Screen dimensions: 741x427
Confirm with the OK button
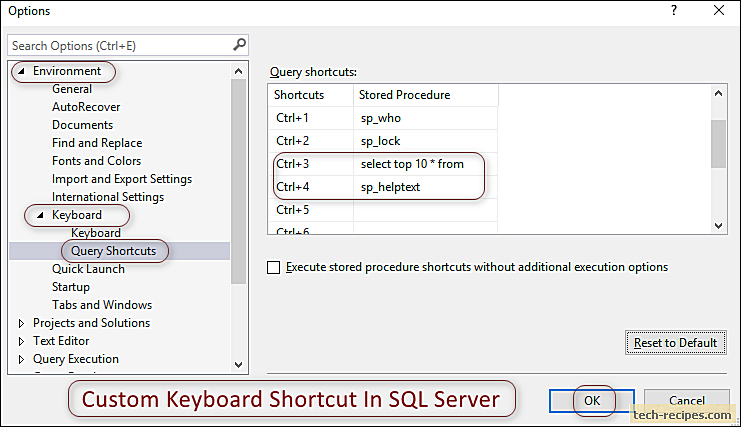(x=592, y=401)
